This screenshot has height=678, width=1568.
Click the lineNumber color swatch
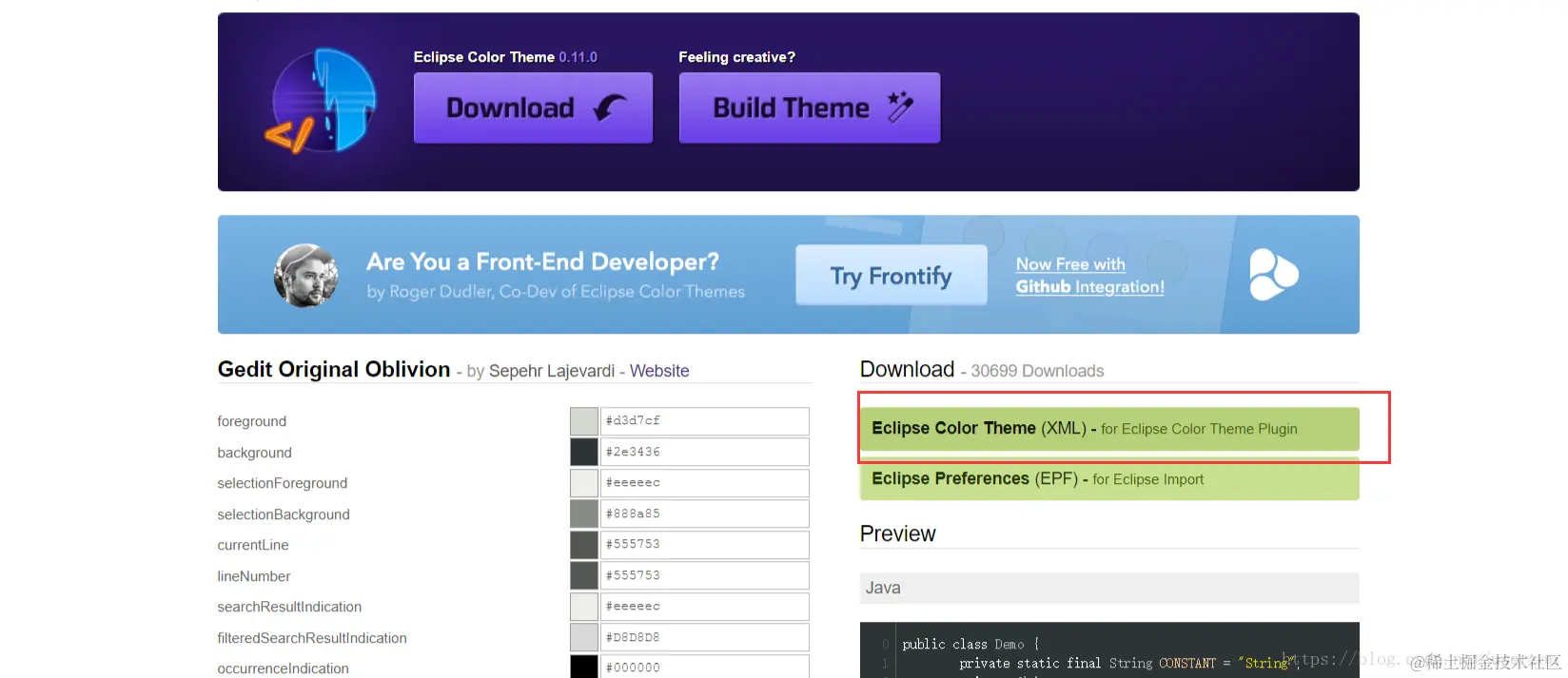pyautogui.click(x=584, y=575)
